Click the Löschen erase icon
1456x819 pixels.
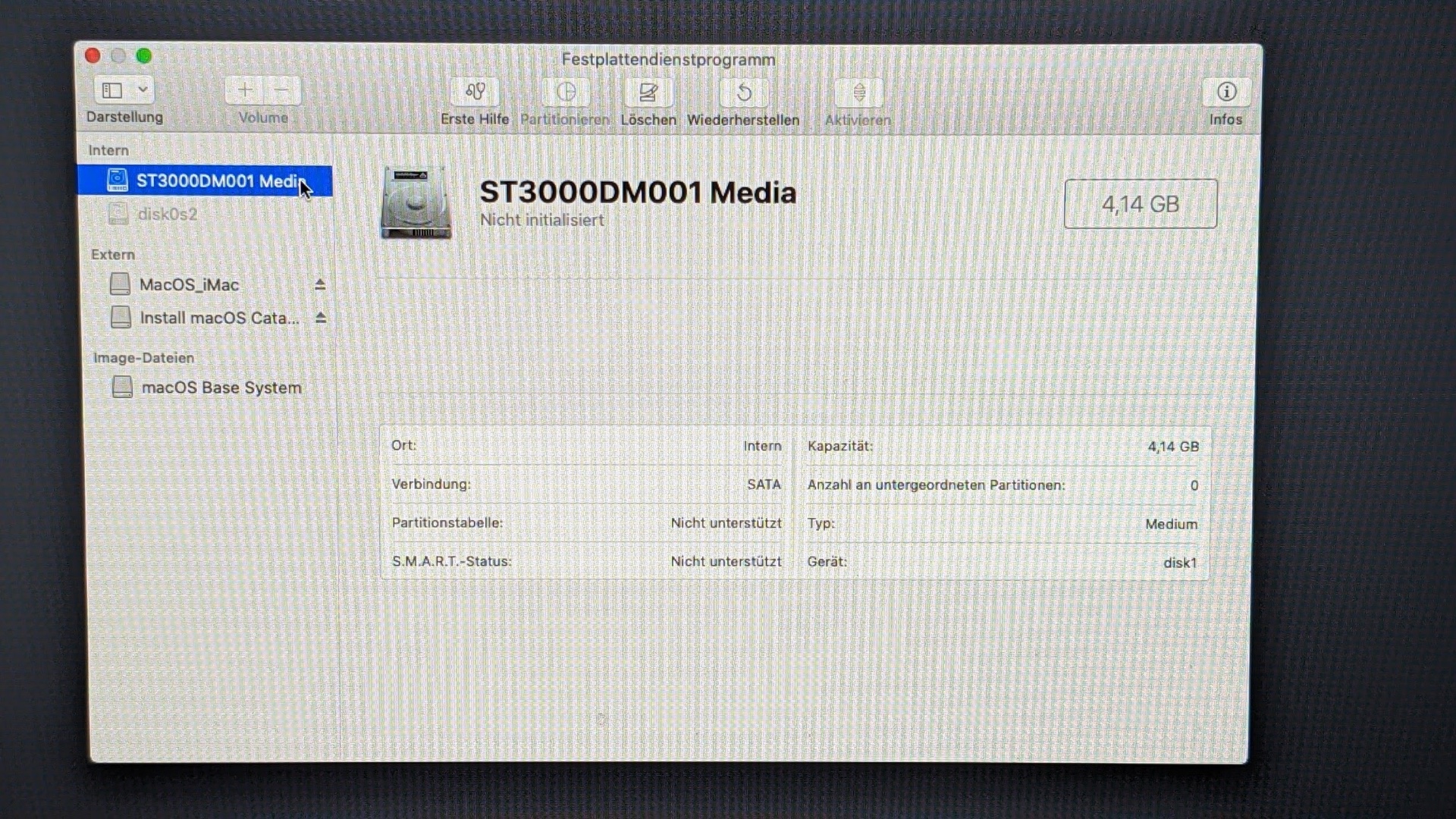click(x=648, y=92)
